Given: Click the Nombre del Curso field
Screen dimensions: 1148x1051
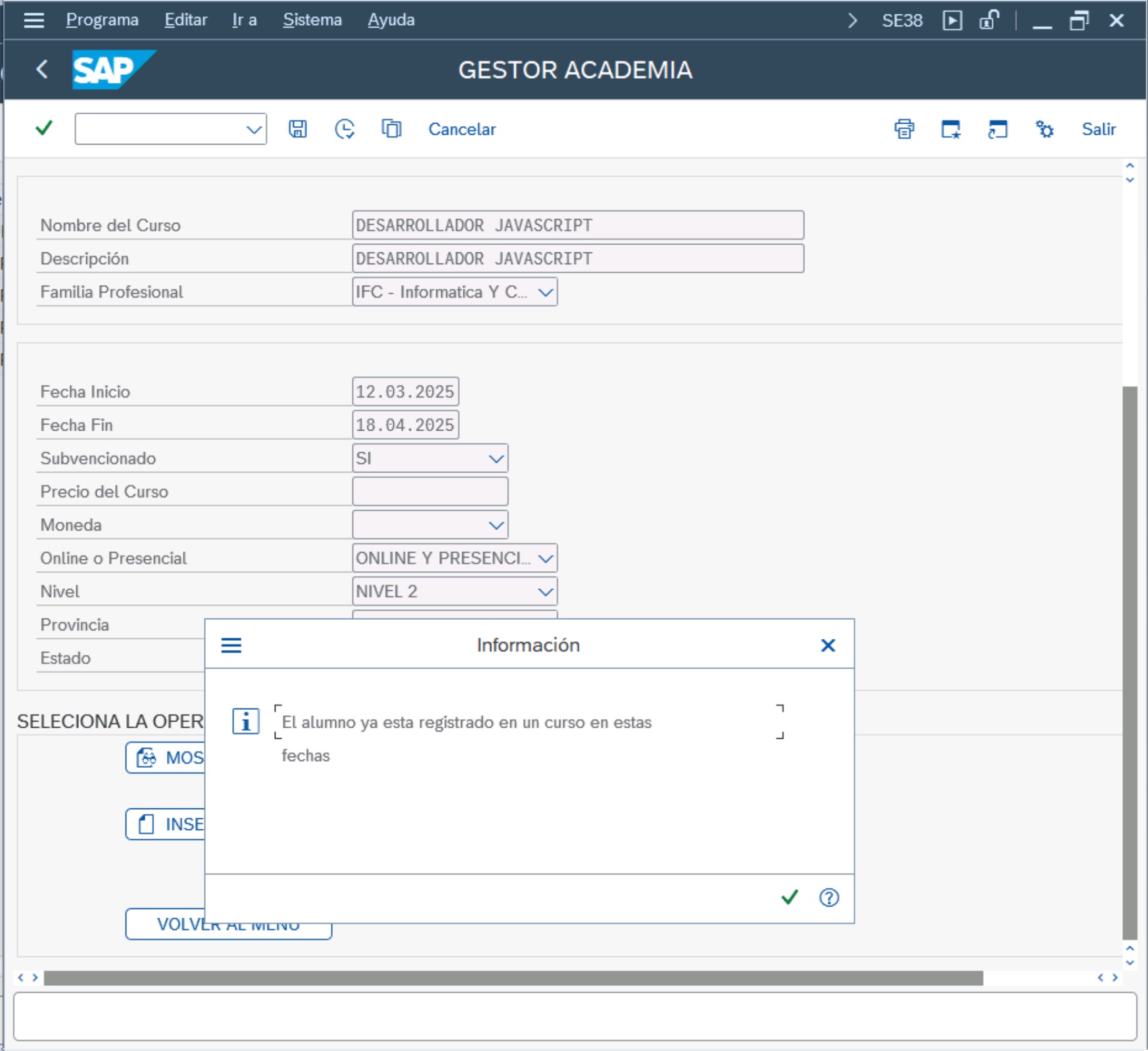Looking at the screenshot, I should click(x=578, y=225).
